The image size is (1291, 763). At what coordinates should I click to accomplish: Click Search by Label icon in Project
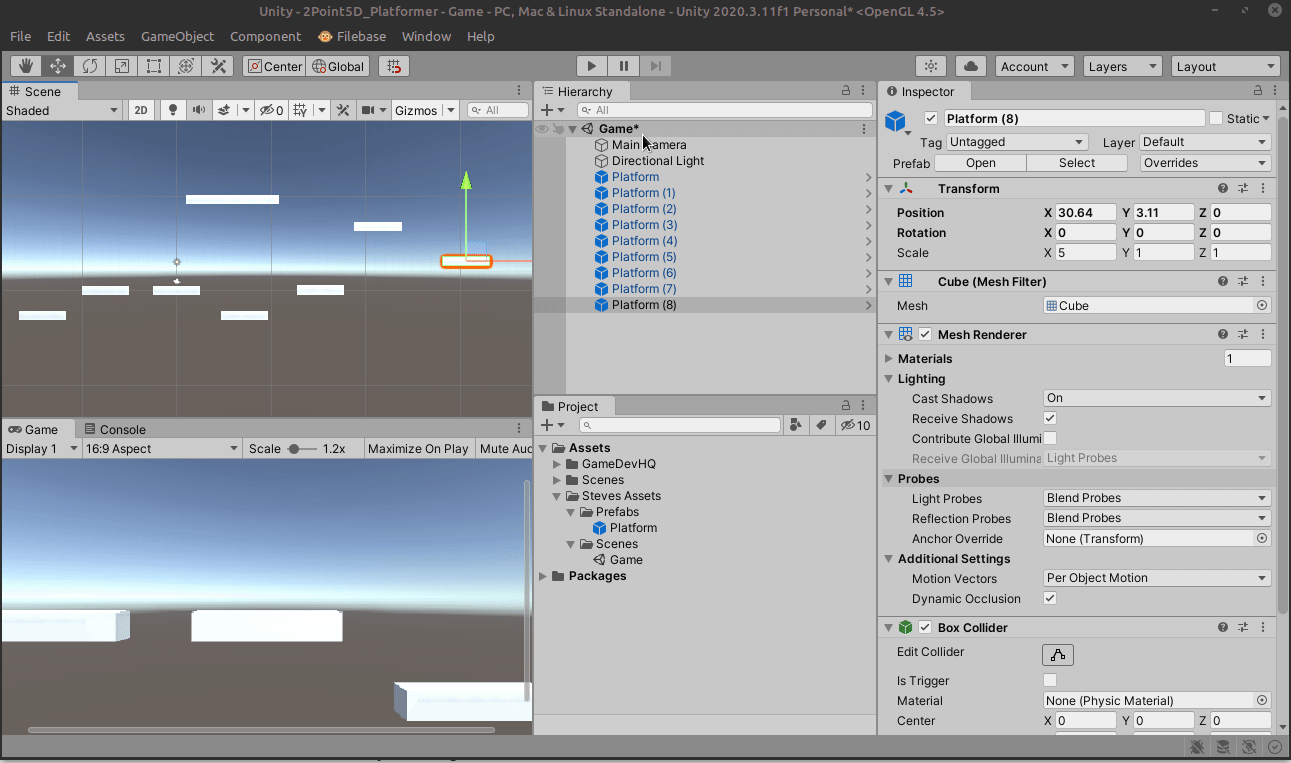(x=821, y=425)
